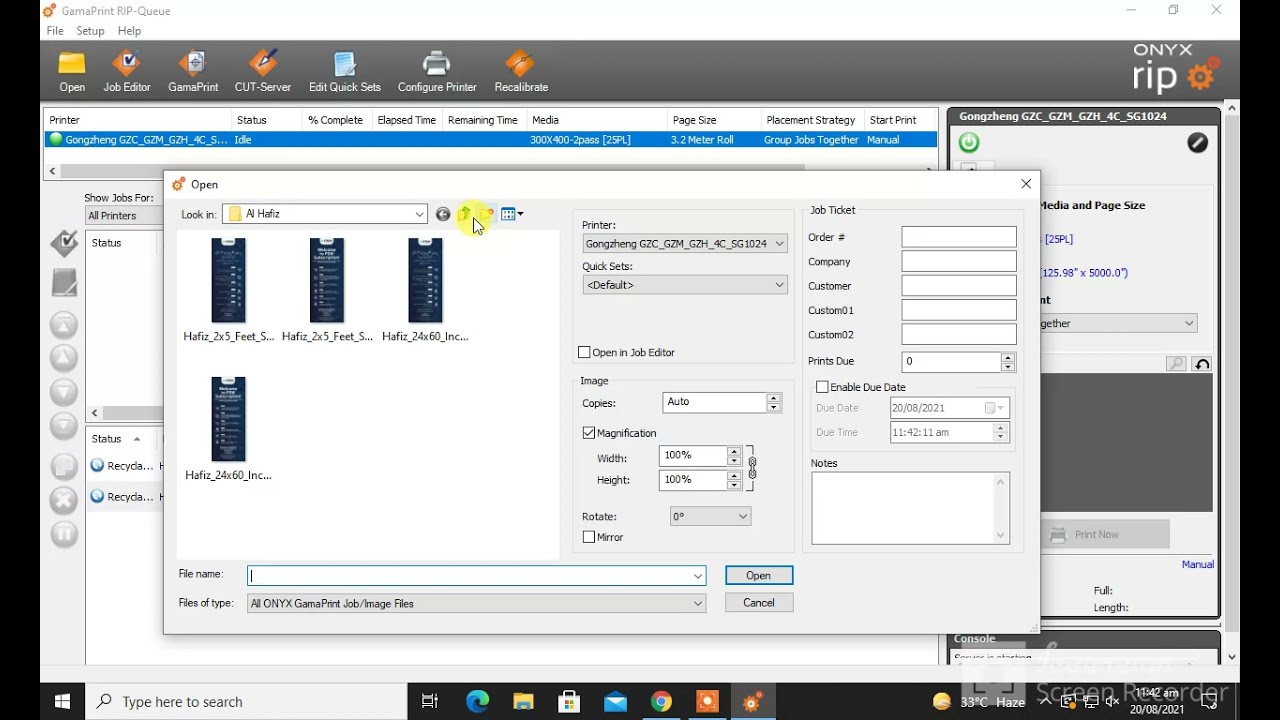Click the width-height link constraint icon
The image size is (1280, 720).
(752, 468)
